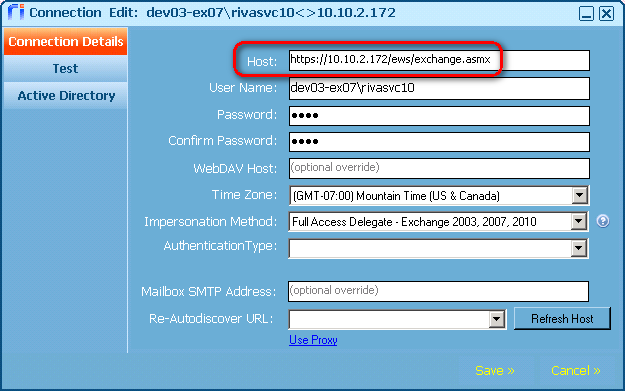This screenshot has width=625, height=391.
Task: Click the AuthenticationType label
Action: click(x=220, y=246)
